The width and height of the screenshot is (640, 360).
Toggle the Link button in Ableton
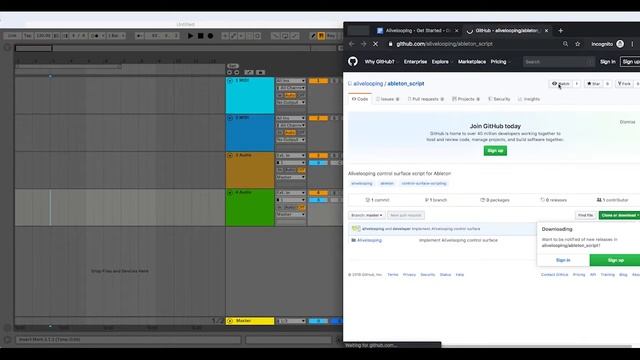(x=12, y=36)
